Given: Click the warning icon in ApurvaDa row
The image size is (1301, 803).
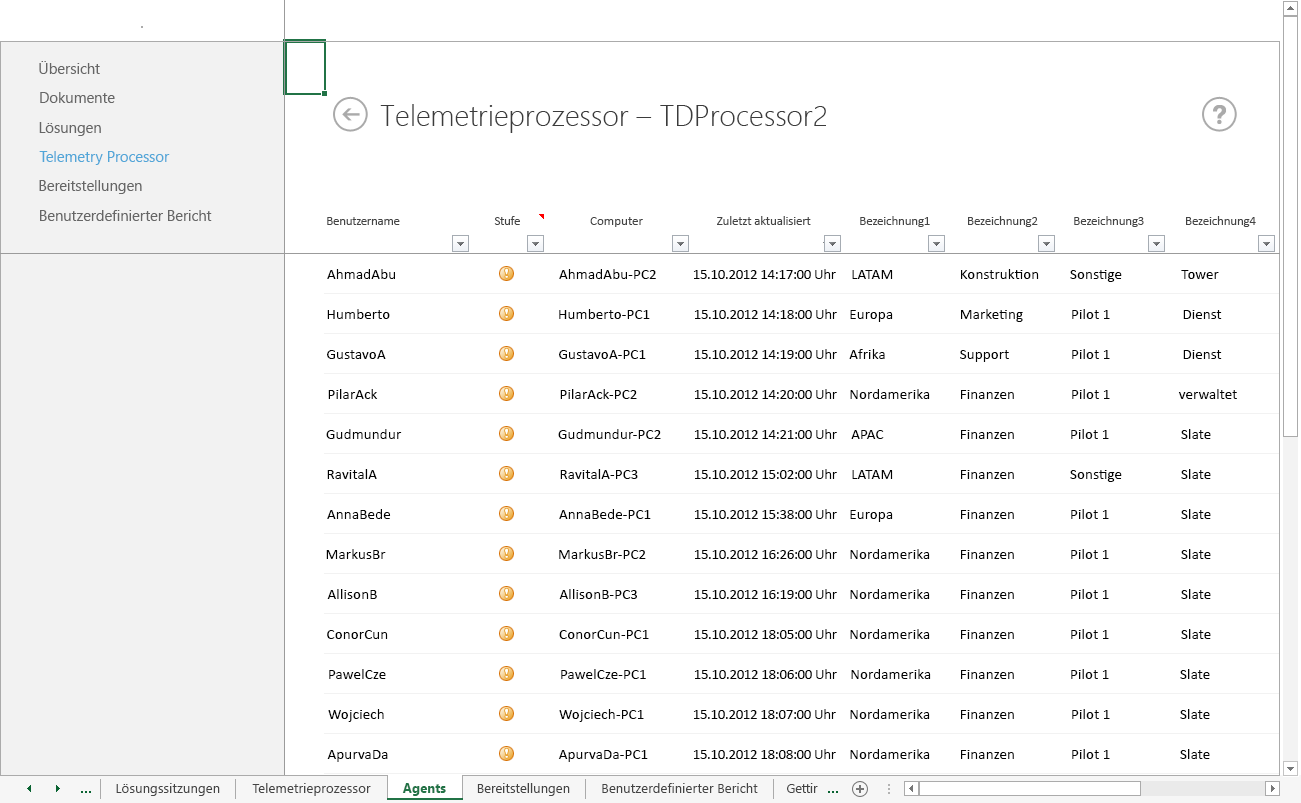Looking at the screenshot, I should pyautogui.click(x=506, y=754).
